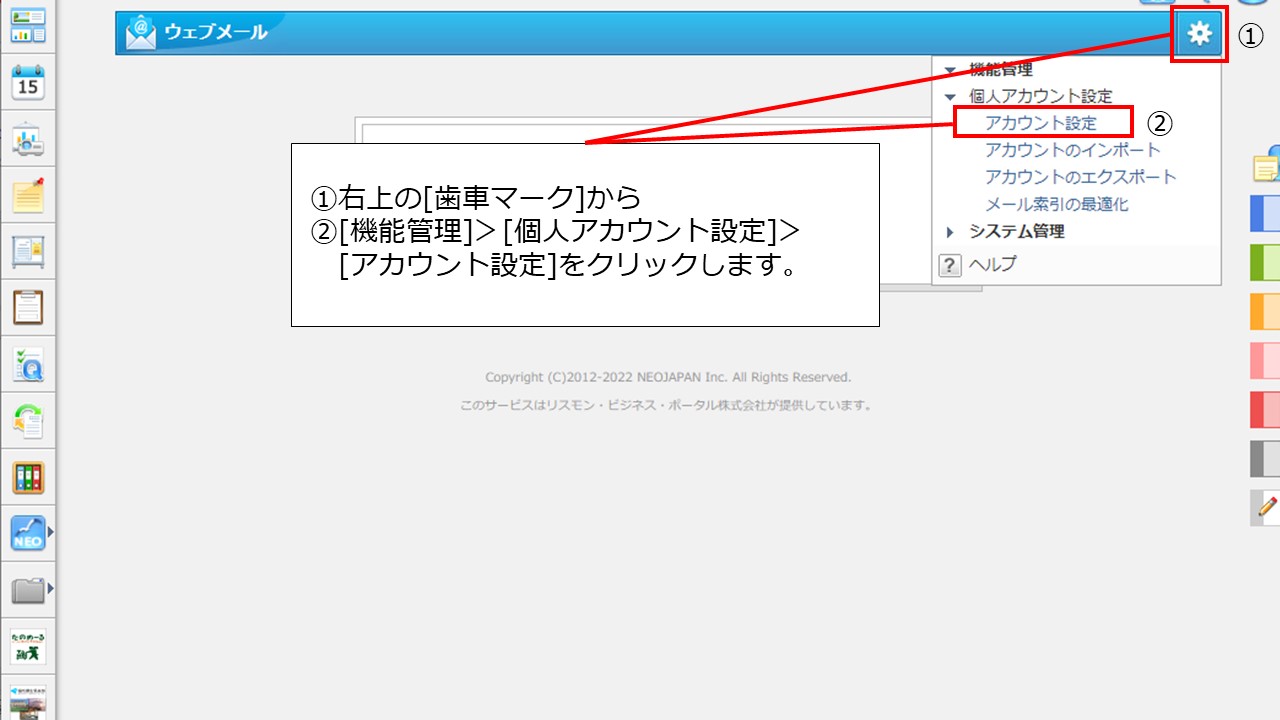Click the NEO link icon in sidebar

pyautogui.click(x=27, y=532)
